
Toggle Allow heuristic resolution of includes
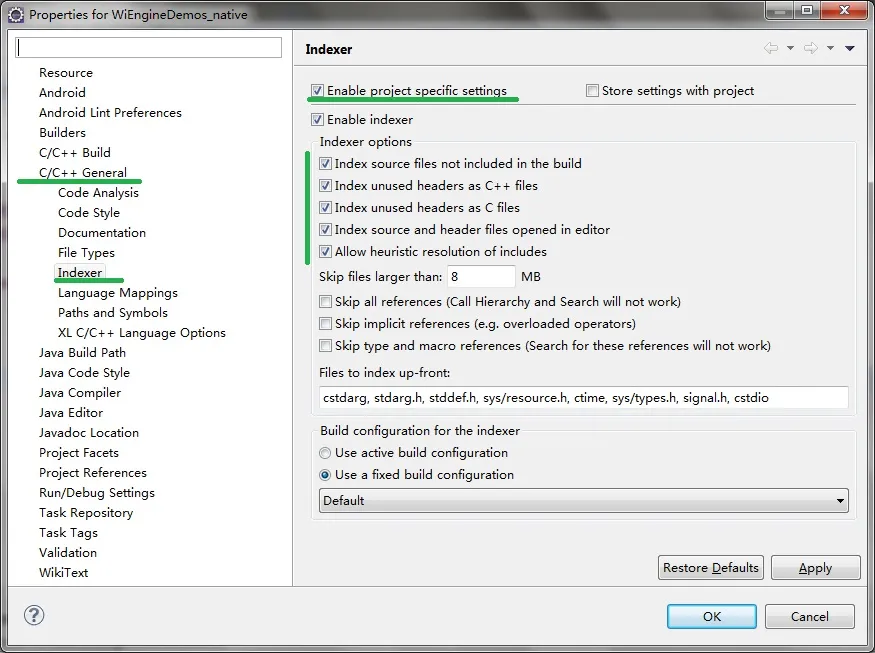click(x=325, y=252)
